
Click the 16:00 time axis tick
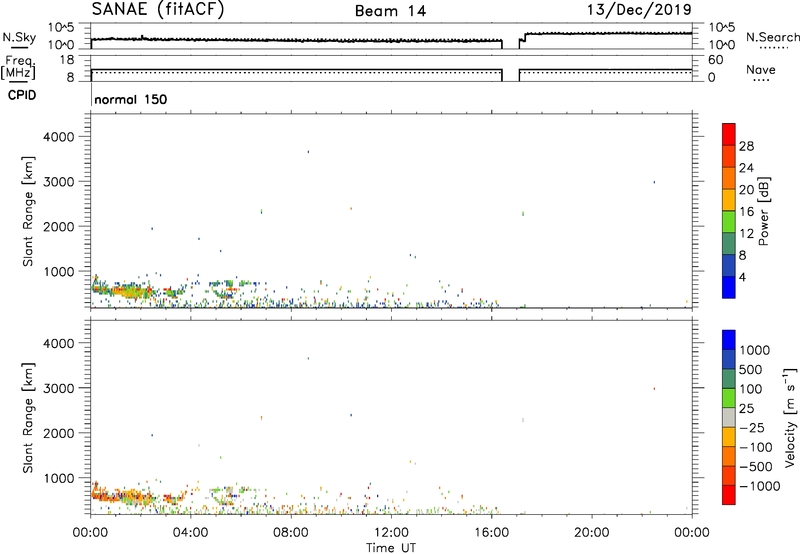click(x=491, y=533)
